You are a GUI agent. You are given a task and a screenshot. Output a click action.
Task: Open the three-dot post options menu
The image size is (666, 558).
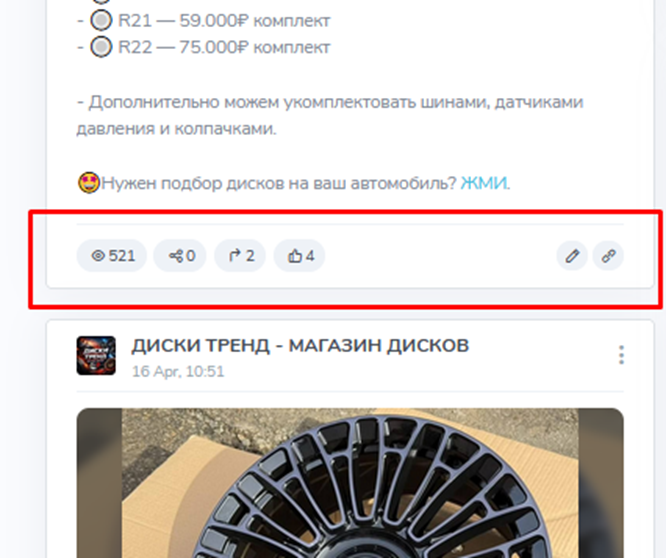pyautogui.click(x=621, y=355)
